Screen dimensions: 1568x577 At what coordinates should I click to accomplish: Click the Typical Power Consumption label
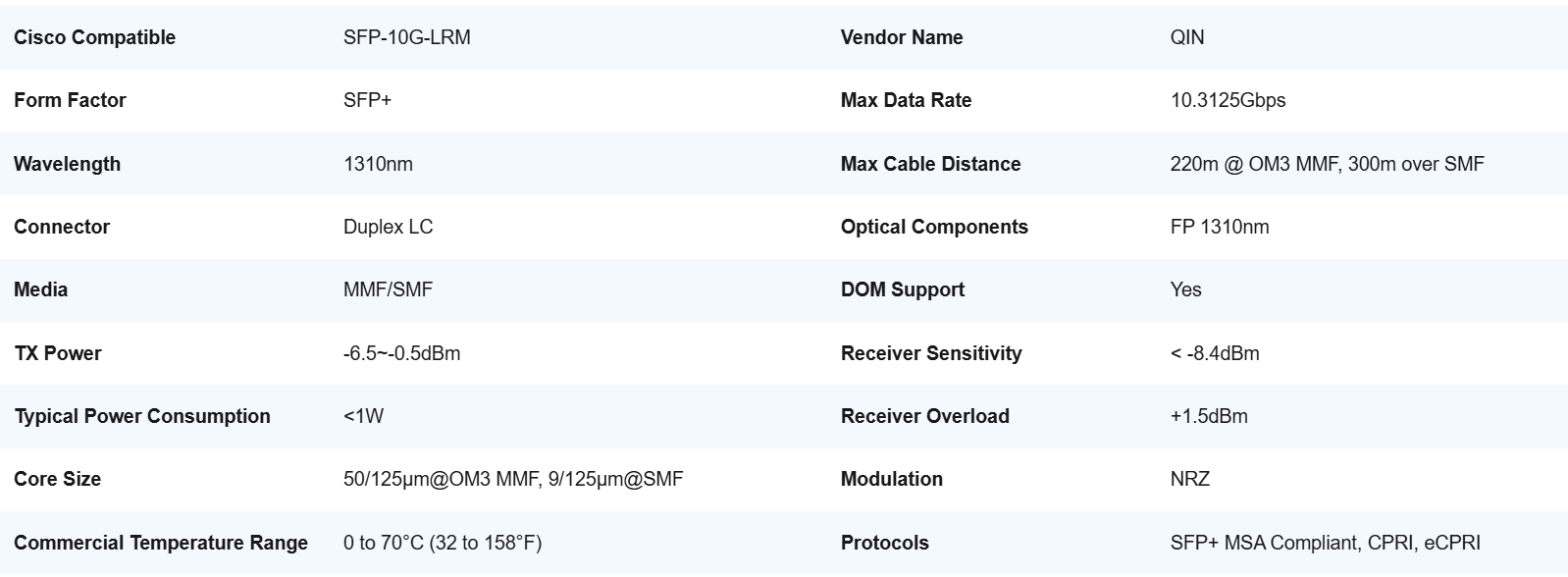(141, 416)
